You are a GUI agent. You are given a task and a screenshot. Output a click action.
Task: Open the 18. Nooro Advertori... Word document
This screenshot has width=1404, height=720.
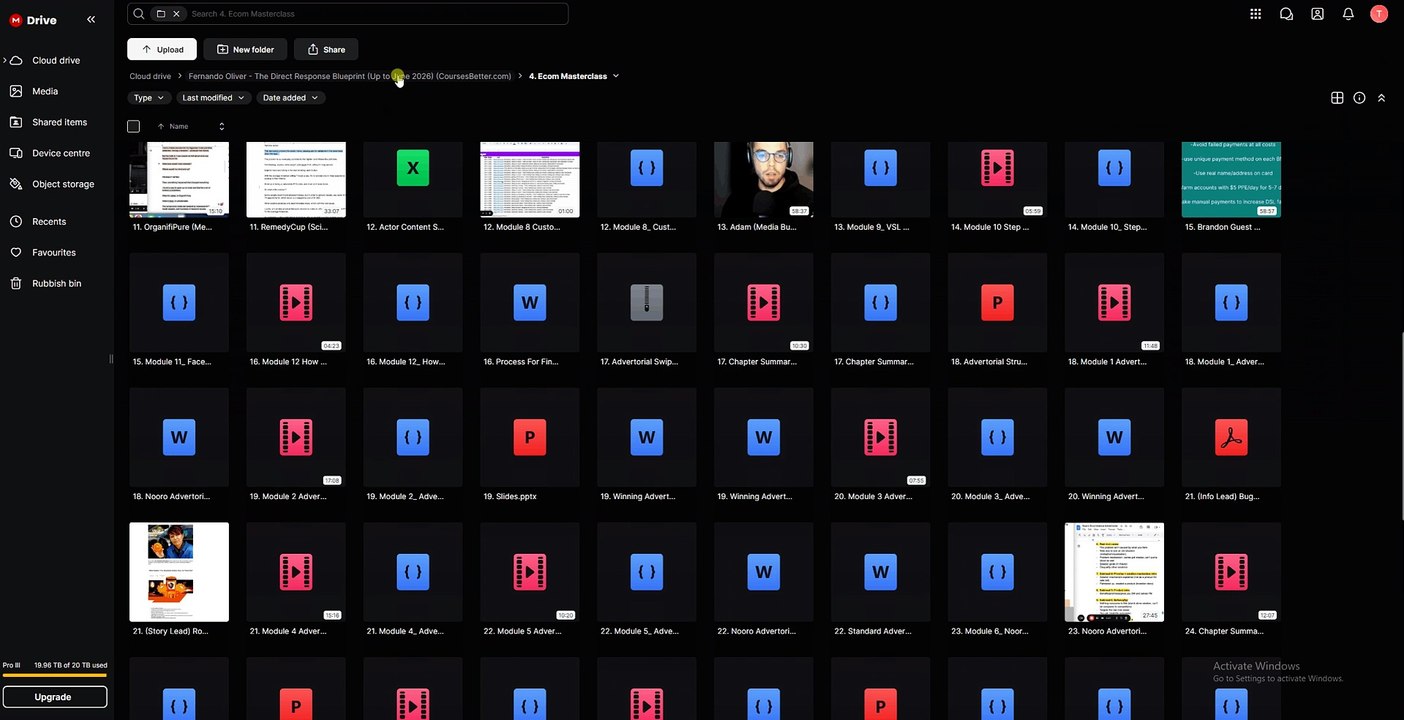(179, 437)
